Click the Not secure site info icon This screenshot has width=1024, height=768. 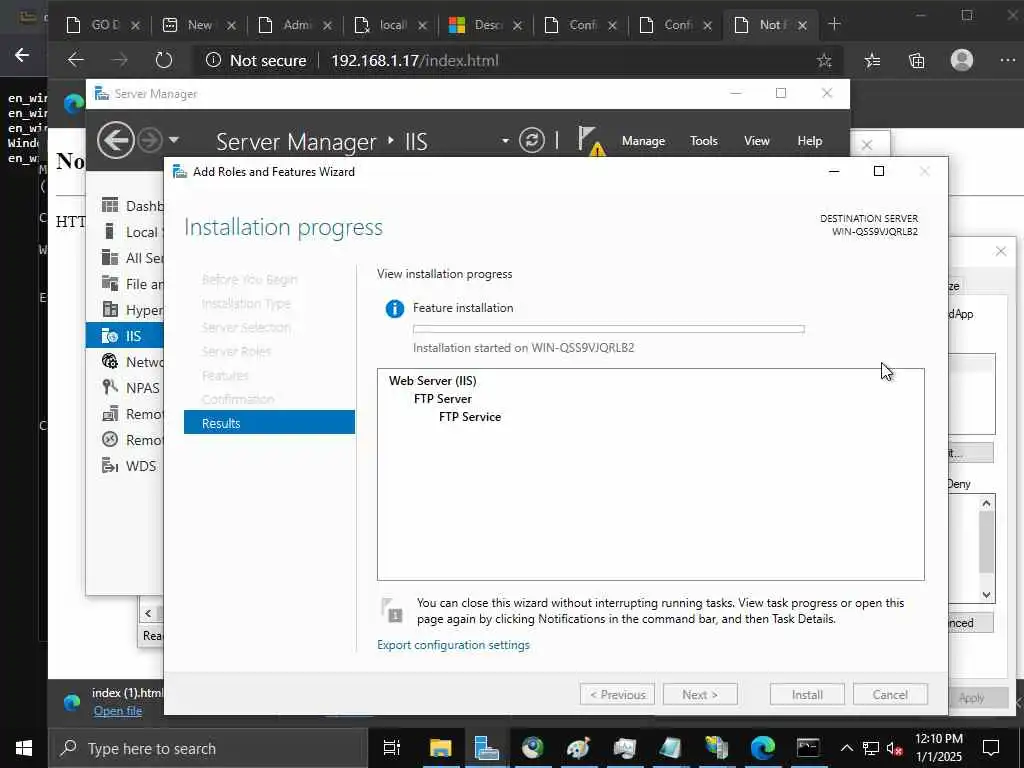click(x=213, y=60)
